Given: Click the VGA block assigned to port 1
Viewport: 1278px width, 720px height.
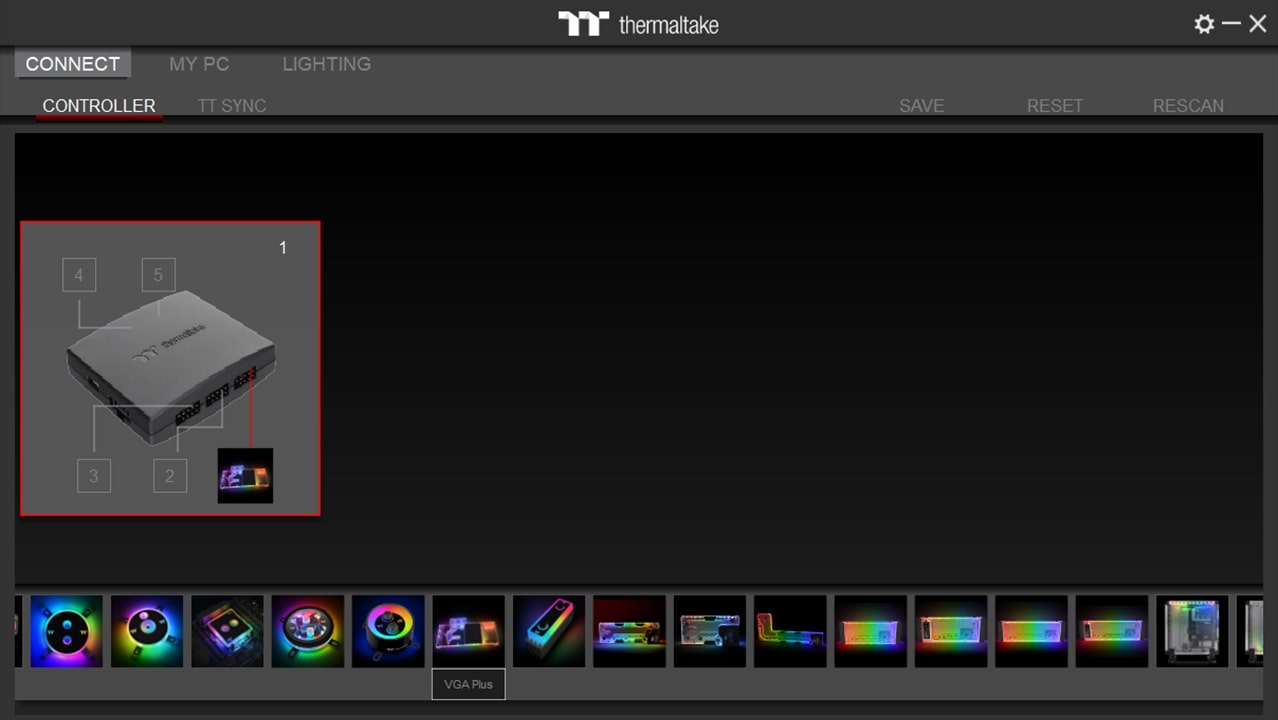Looking at the screenshot, I should pos(245,475).
